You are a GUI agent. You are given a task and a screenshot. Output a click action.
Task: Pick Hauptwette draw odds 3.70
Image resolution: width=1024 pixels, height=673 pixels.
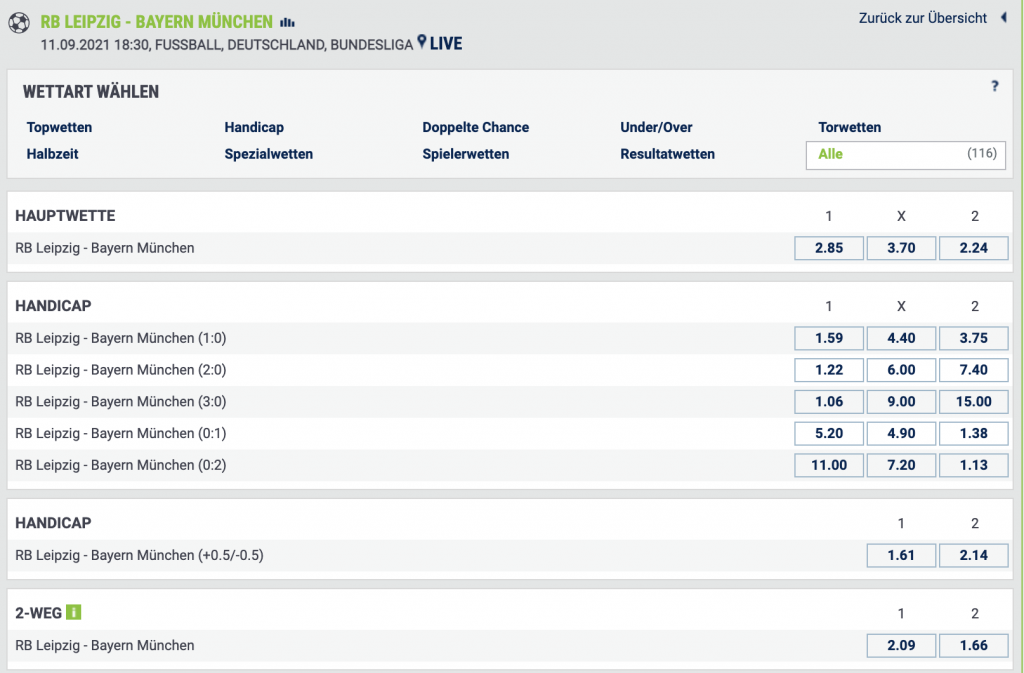coord(901,248)
